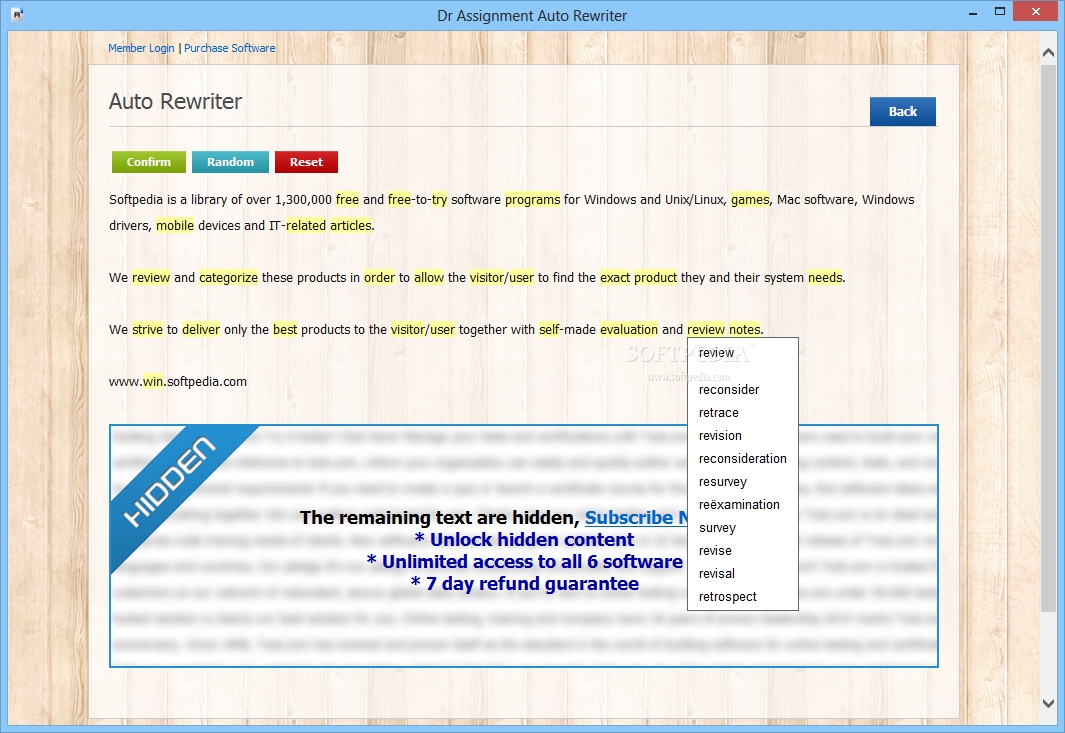Click highlighted word 'allow'
1065x733 pixels.
pyautogui.click(x=429, y=278)
